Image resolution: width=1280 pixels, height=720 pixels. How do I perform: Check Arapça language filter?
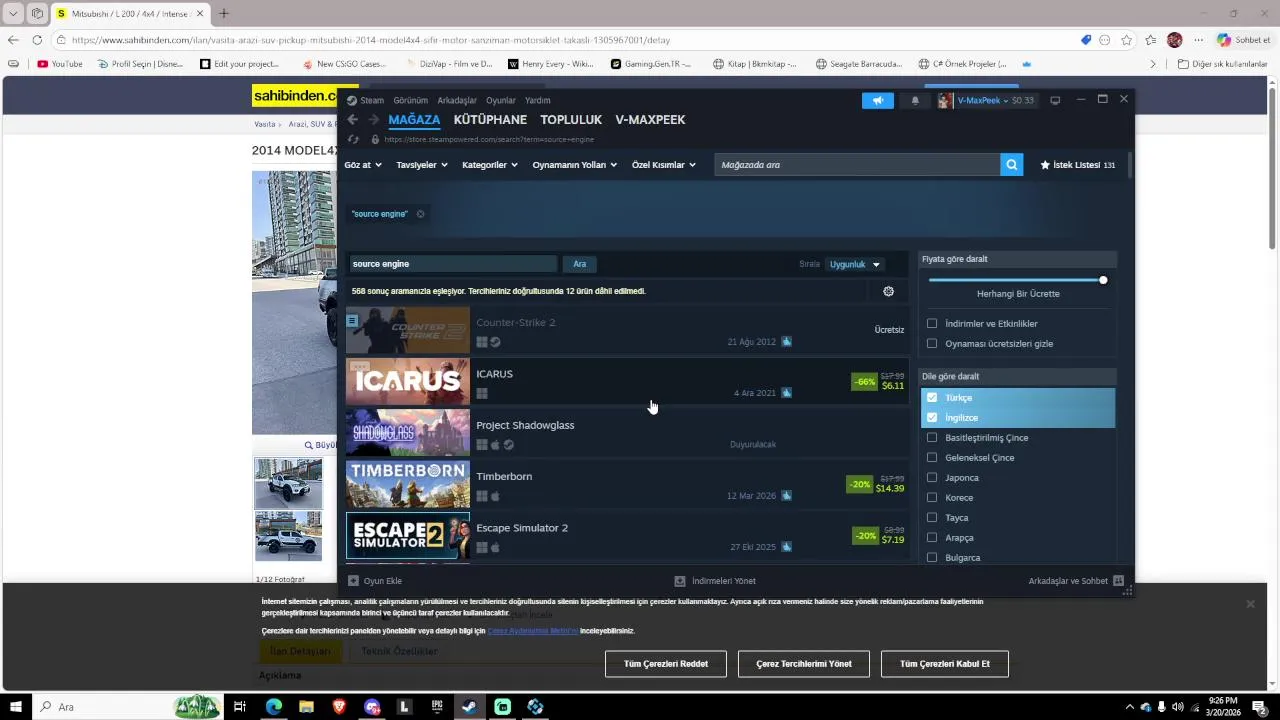(x=932, y=538)
